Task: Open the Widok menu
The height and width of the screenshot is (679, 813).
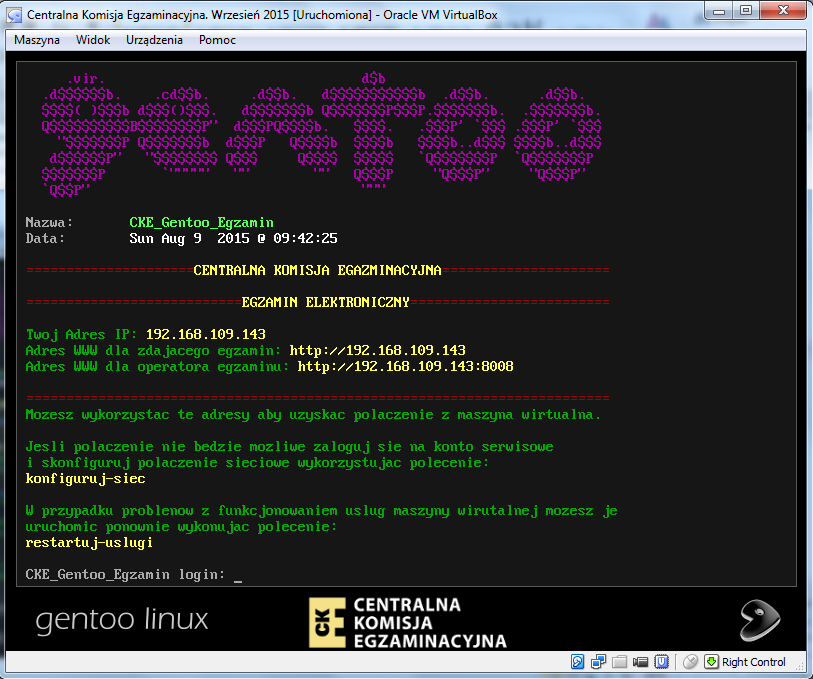Action: tap(93, 40)
